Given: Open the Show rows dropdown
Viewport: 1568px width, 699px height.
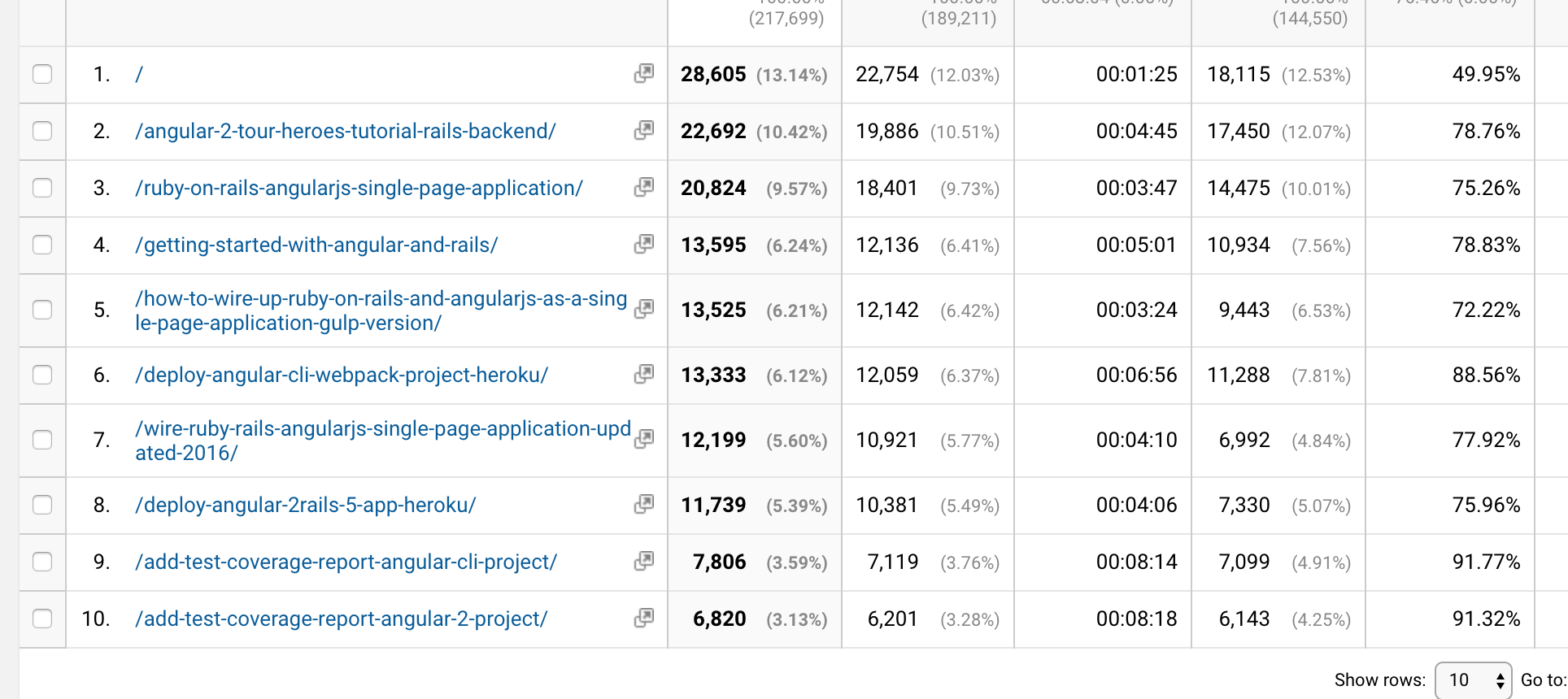Looking at the screenshot, I should [1473, 680].
